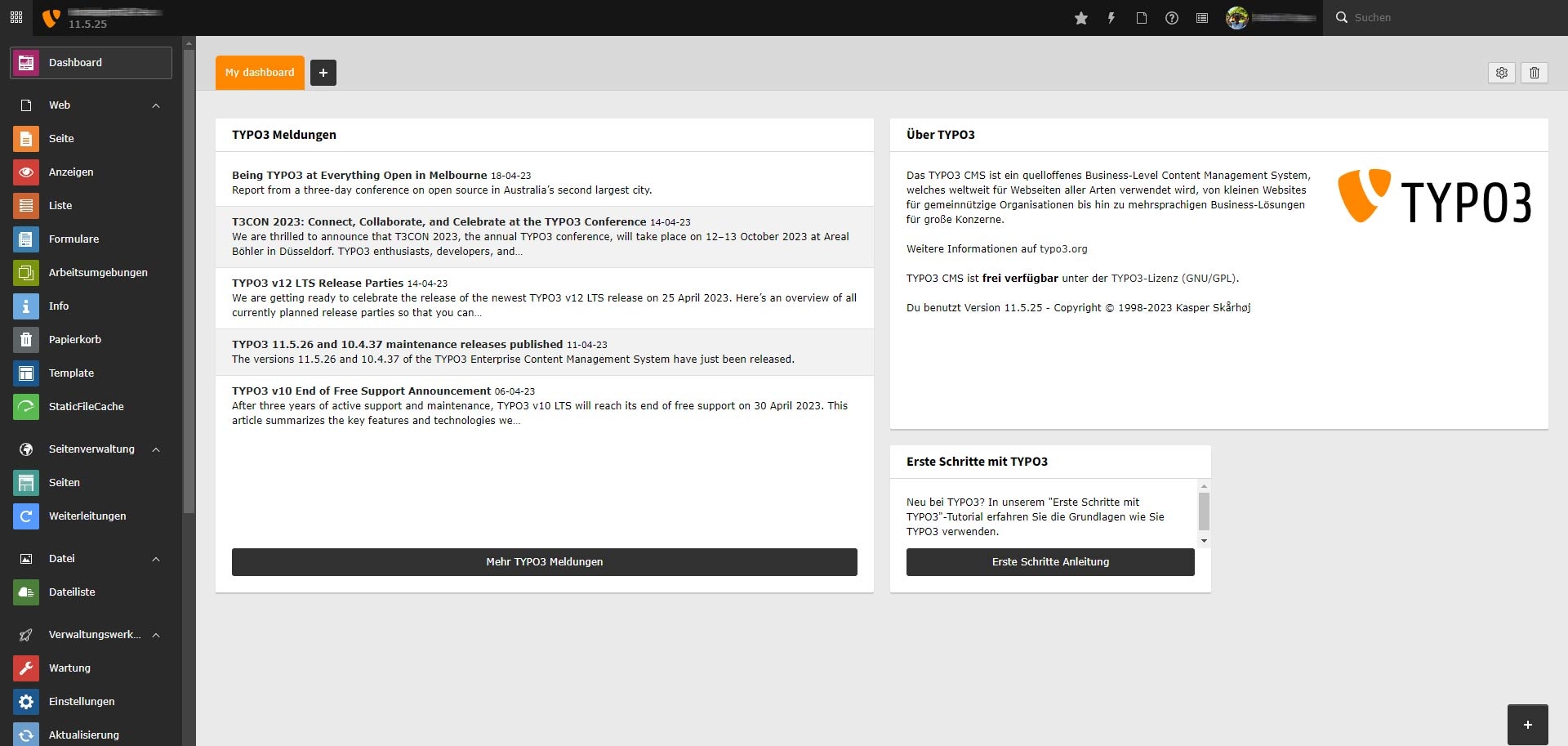Open the Dateiliste module
Image resolution: width=1568 pixels, height=746 pixels.
[91, 592]
